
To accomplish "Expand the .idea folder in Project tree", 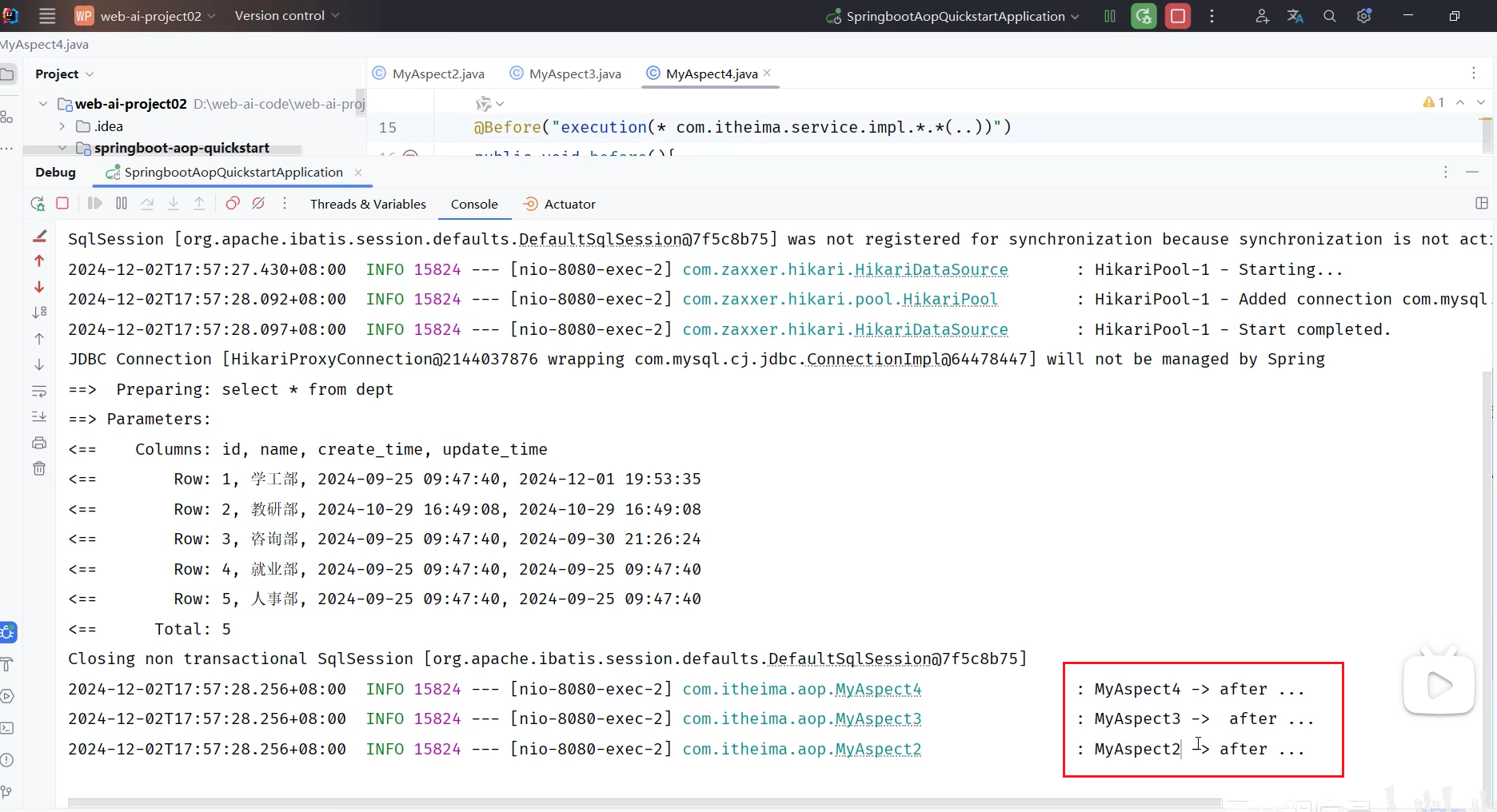I will [62, 126].
